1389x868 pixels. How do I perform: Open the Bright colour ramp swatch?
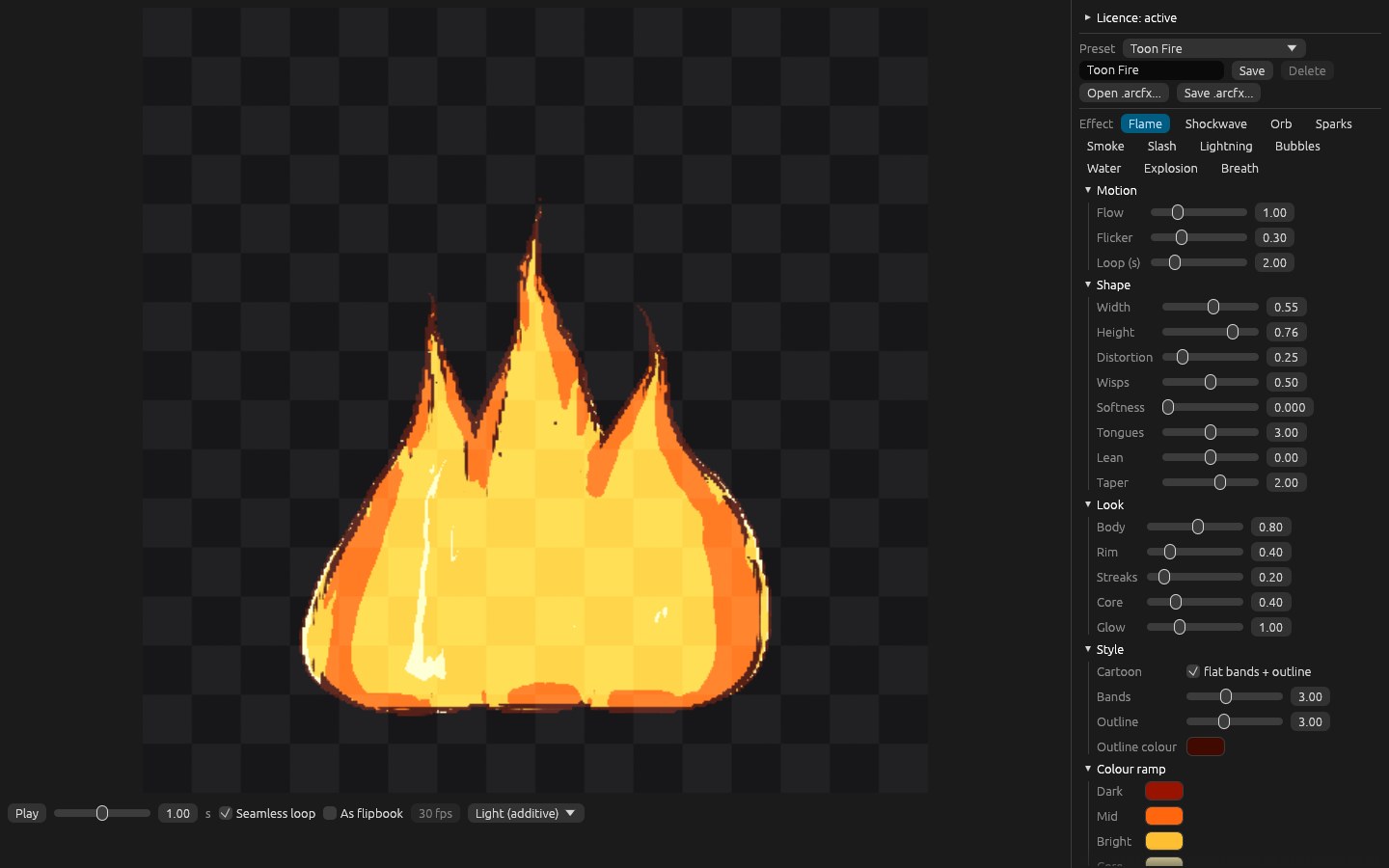point(1164,841)
